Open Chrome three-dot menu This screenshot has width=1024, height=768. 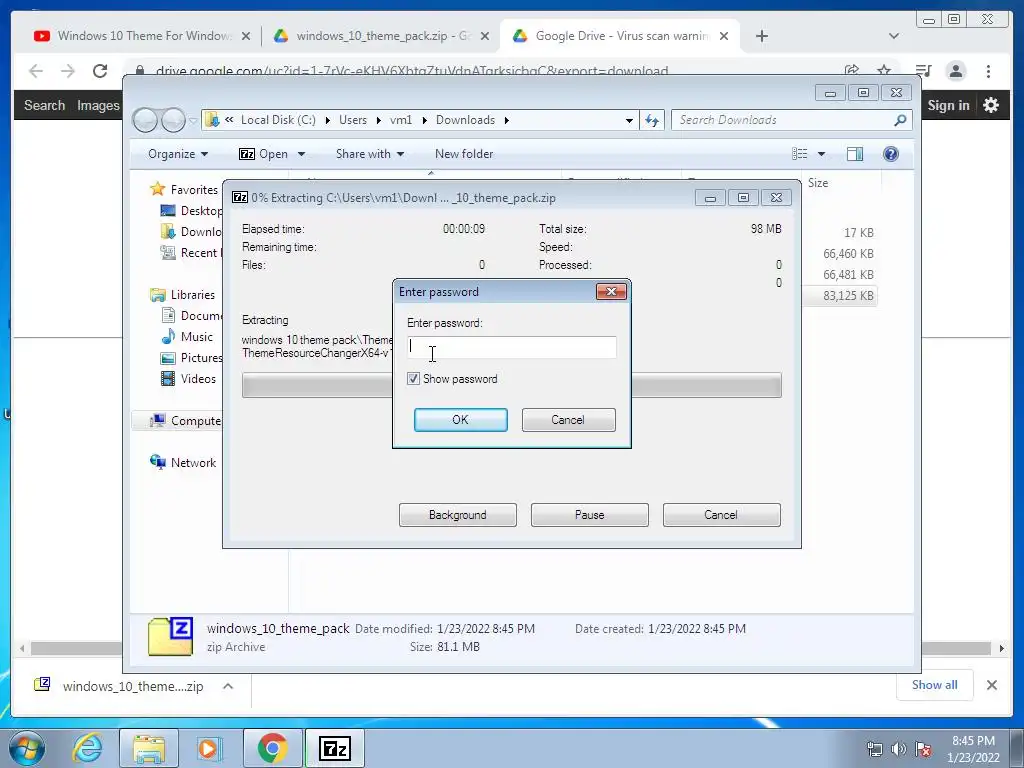coord(988,71)
